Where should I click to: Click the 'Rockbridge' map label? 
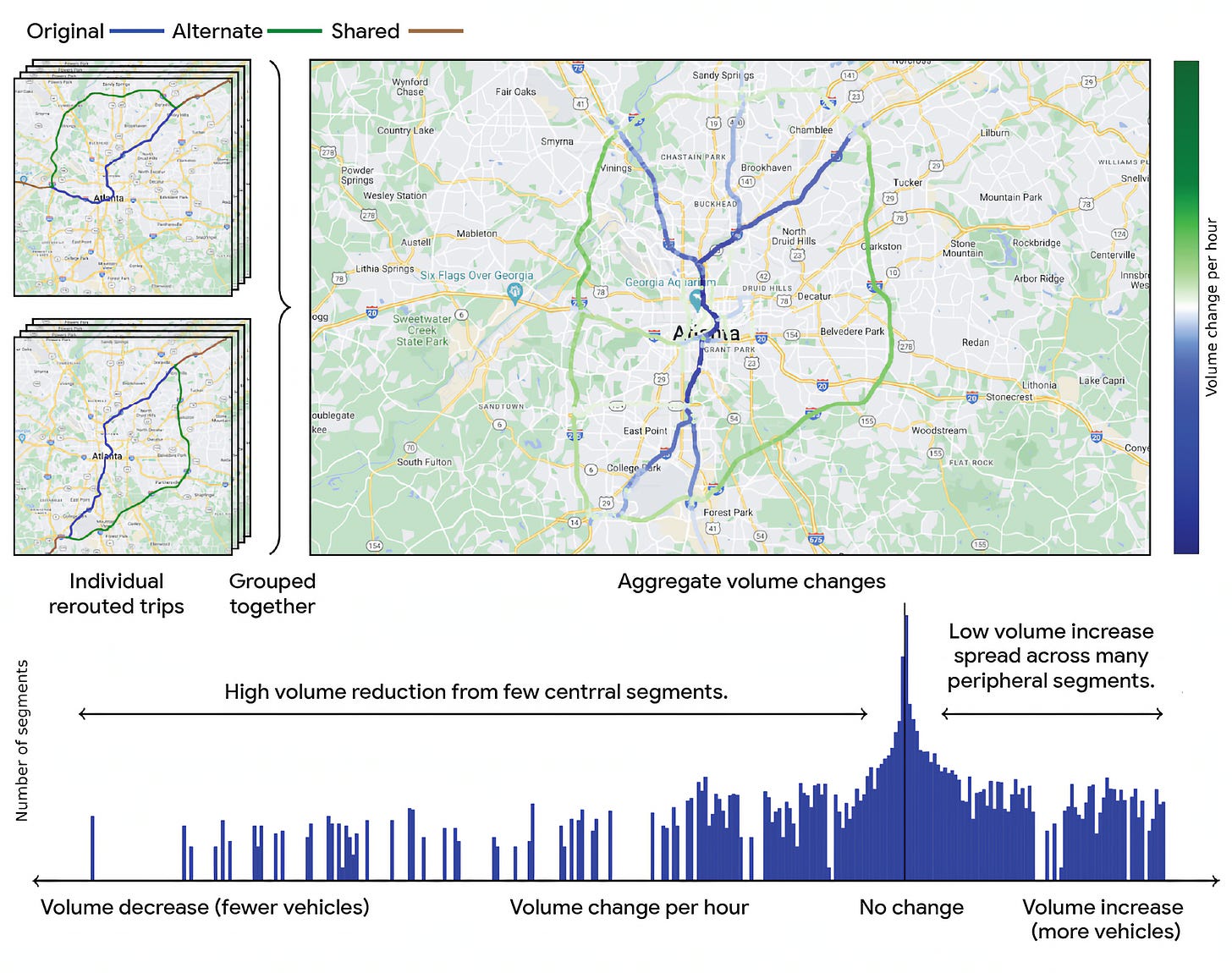[1037, 243]
